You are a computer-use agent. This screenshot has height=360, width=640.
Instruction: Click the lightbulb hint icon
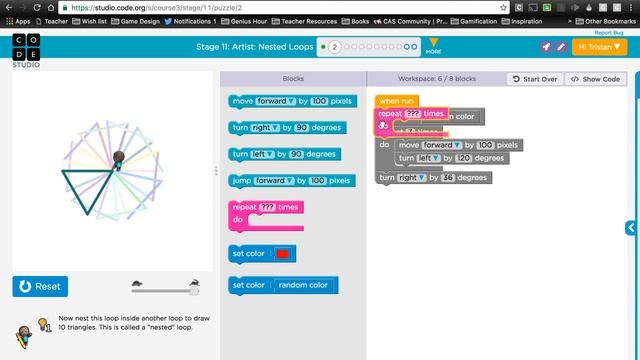43,324
